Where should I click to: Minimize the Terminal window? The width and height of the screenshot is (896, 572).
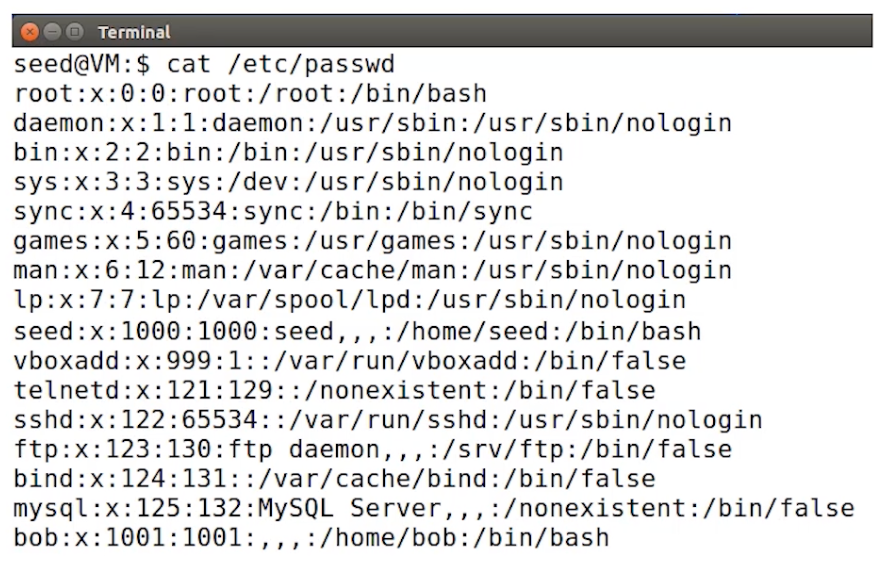(x=52, y=31)
